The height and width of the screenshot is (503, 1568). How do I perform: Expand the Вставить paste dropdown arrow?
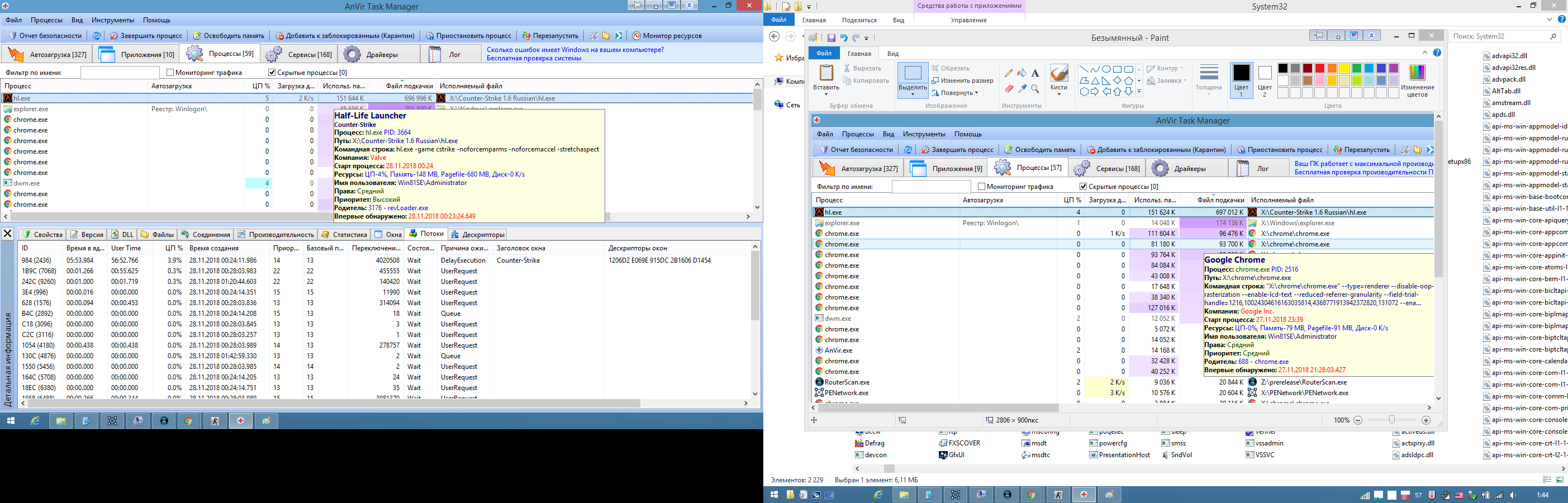click(826, 93)
